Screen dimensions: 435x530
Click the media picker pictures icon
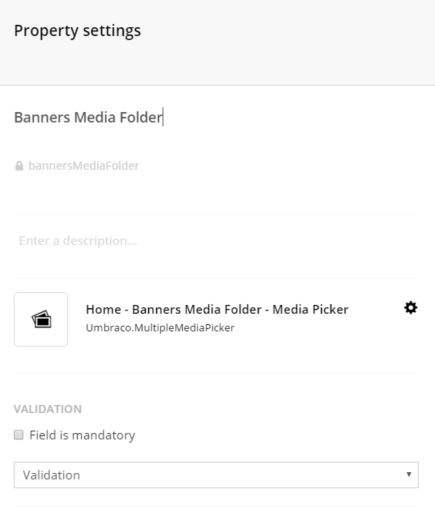point(41,319)
